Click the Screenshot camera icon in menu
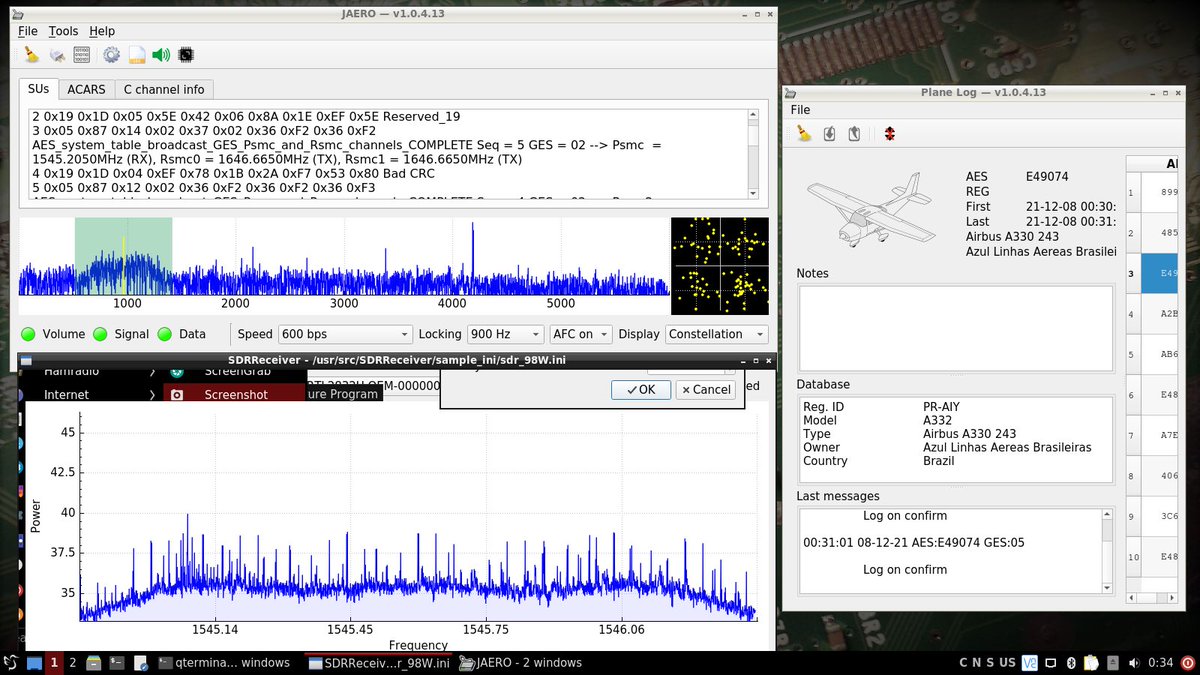 click(x=177, y=395)
